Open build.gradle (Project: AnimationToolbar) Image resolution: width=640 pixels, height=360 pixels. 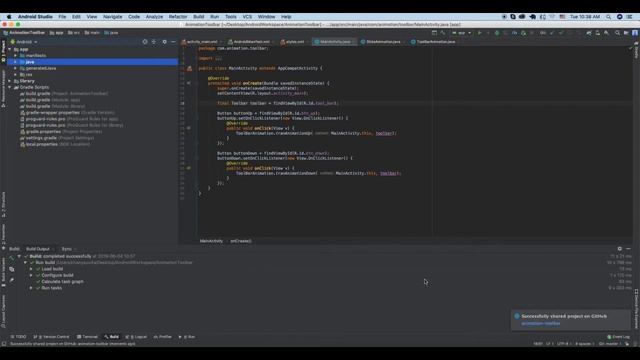[64, 93]
